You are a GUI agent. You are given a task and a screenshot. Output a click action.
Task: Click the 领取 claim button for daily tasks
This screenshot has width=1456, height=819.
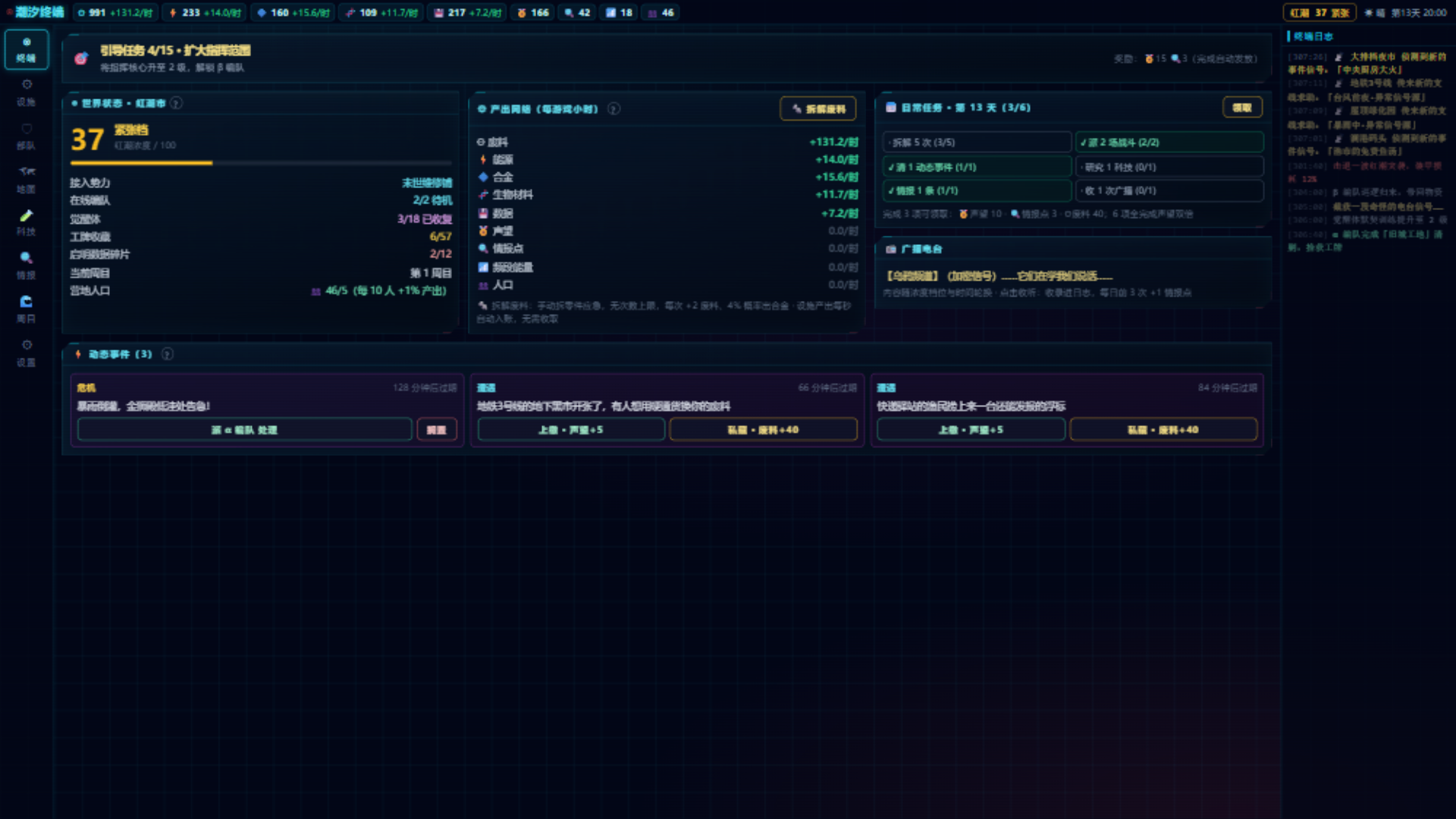pos(1242,108)
